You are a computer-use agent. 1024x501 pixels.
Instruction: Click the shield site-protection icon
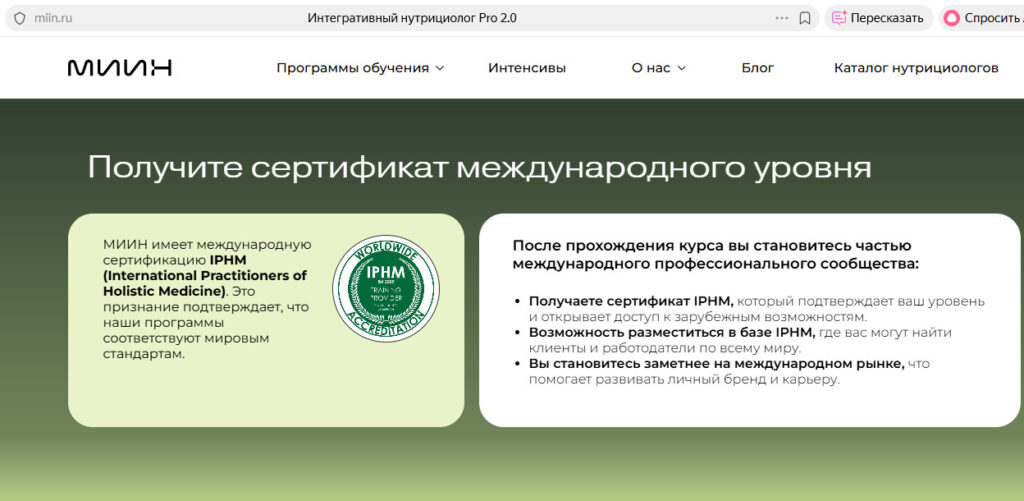[20, 18]
